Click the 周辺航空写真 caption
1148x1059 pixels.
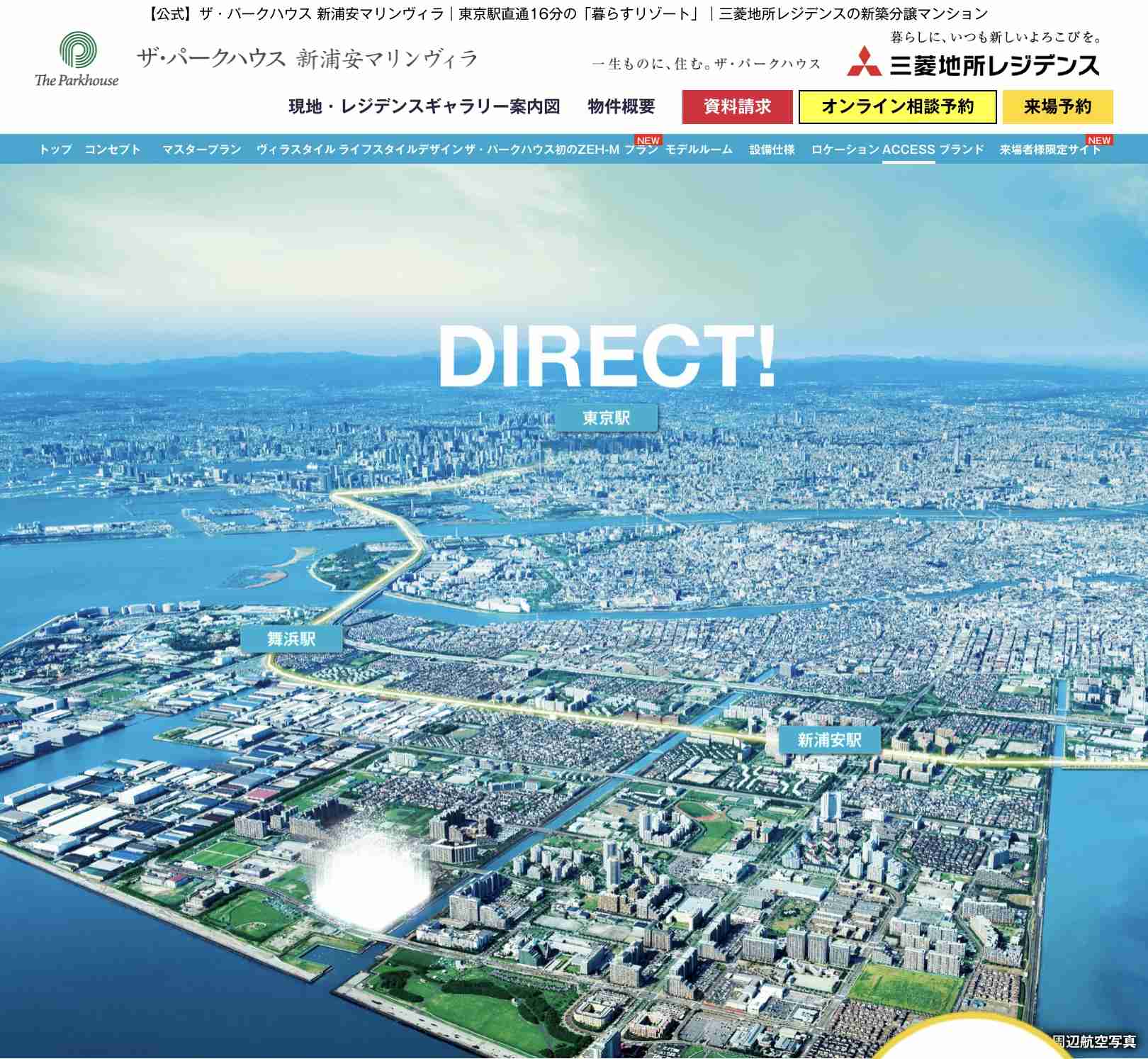[x=1095, y=1041]
